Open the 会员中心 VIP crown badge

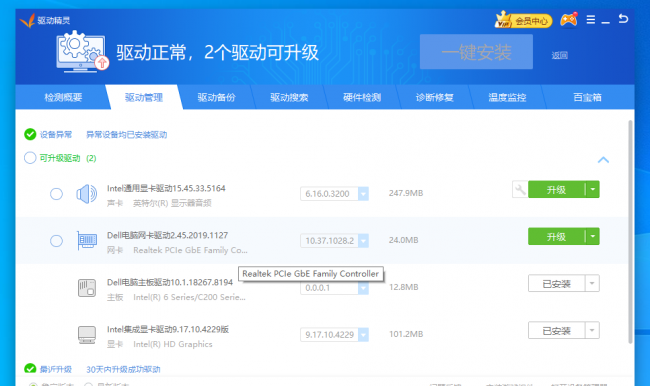pos(523,20)
